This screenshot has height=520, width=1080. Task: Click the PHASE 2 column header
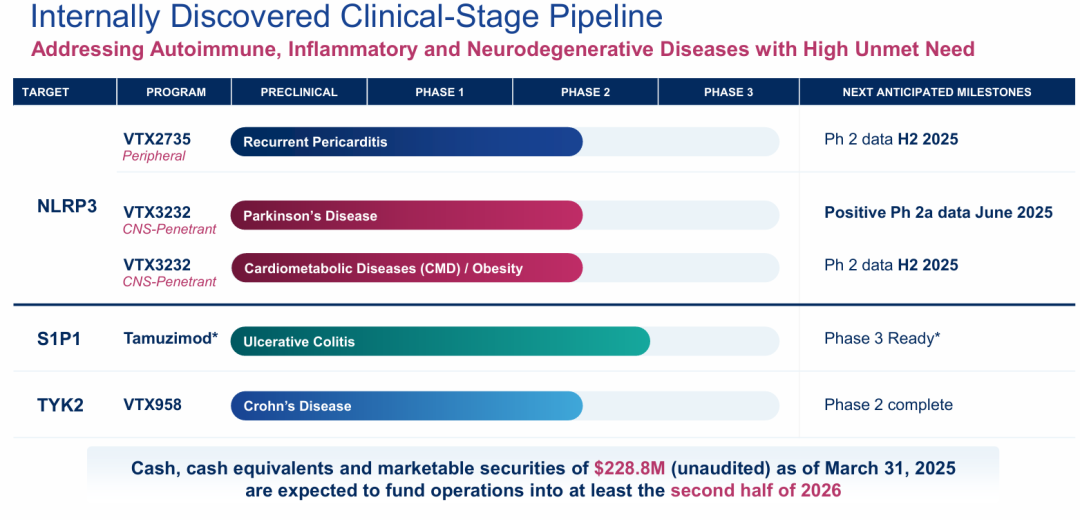click(585, 92)
